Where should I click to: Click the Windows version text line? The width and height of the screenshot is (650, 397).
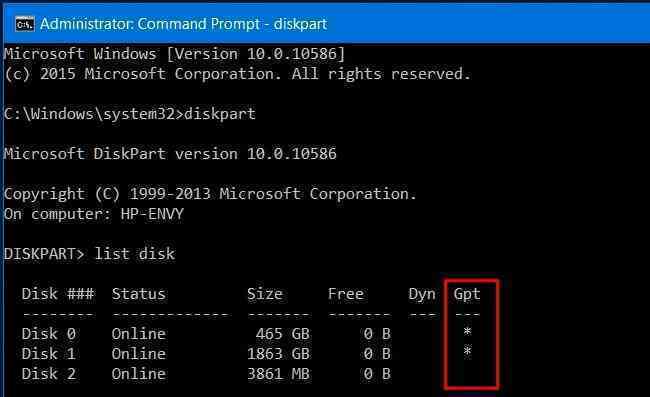coord(175,54)
